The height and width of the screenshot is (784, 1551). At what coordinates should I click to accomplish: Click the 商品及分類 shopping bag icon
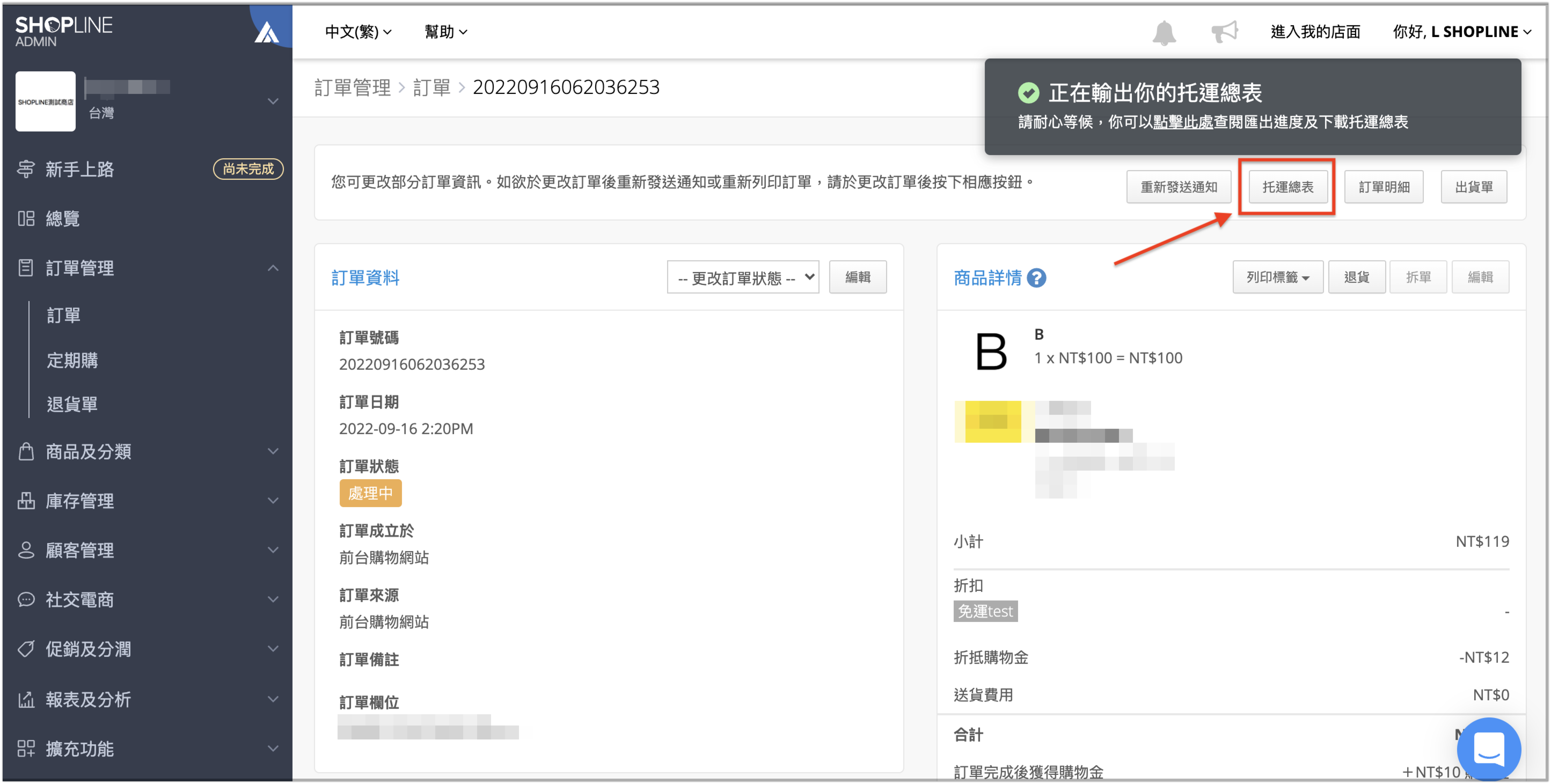click(x=26, y=451)
